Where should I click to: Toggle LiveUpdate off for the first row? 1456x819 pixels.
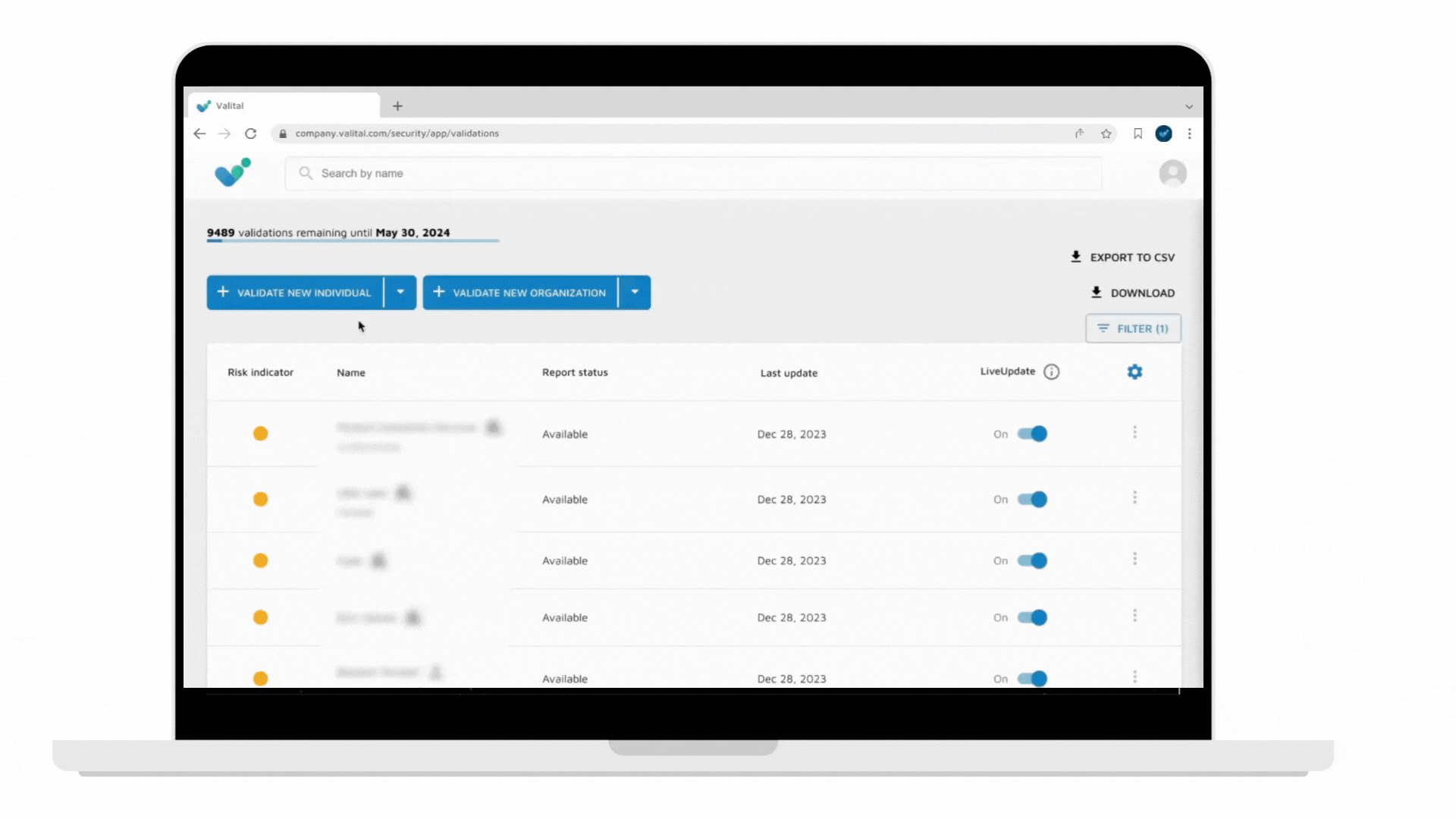1032,434
